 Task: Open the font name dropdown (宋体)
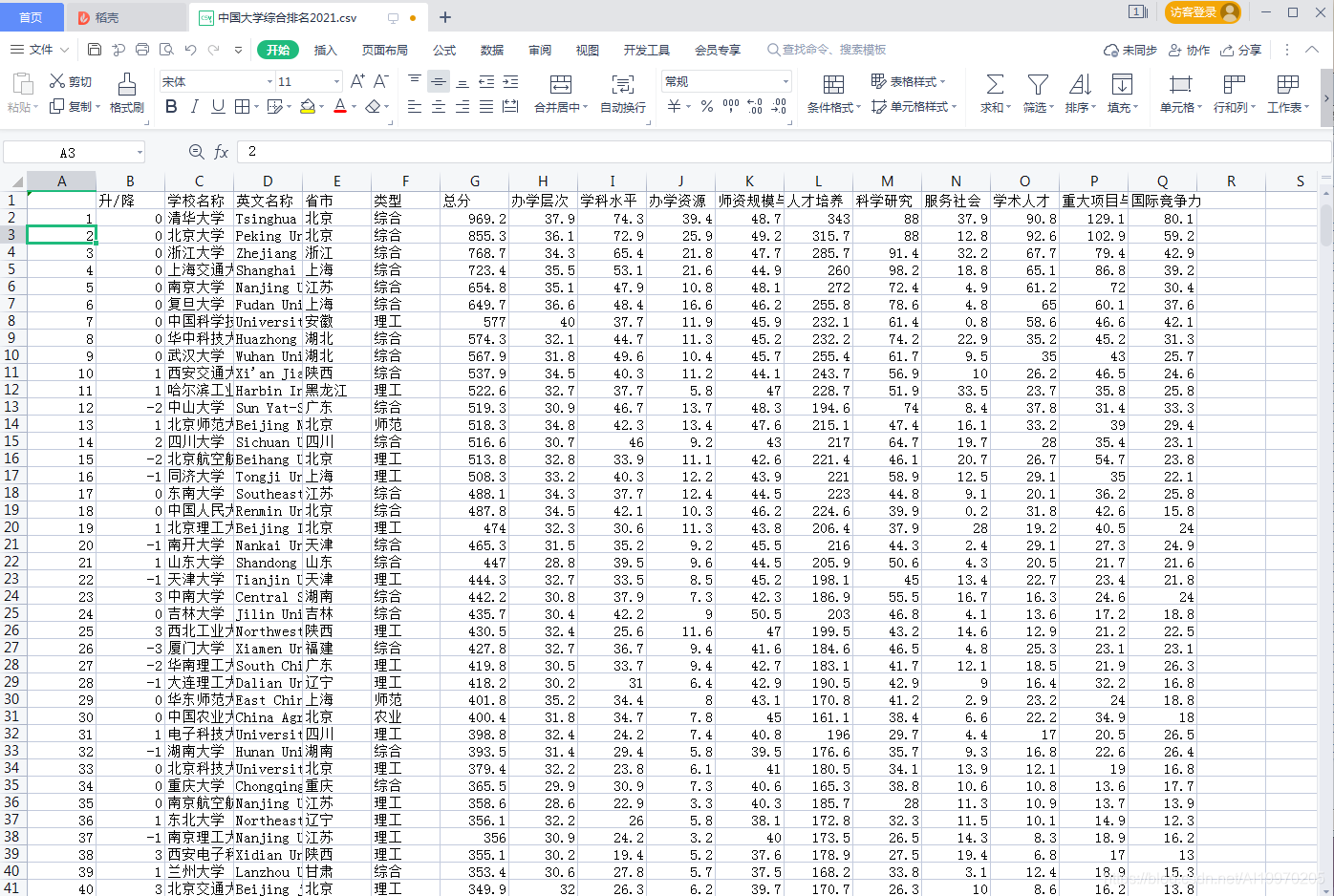[269, 82]
